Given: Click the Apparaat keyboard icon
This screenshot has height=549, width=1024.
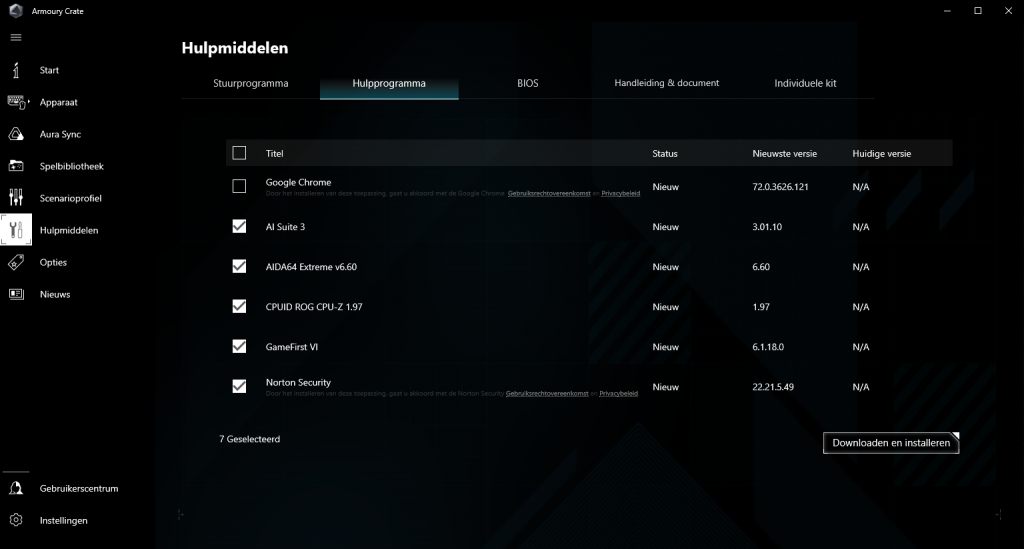Looking at the screenshot, I should 16,102.
